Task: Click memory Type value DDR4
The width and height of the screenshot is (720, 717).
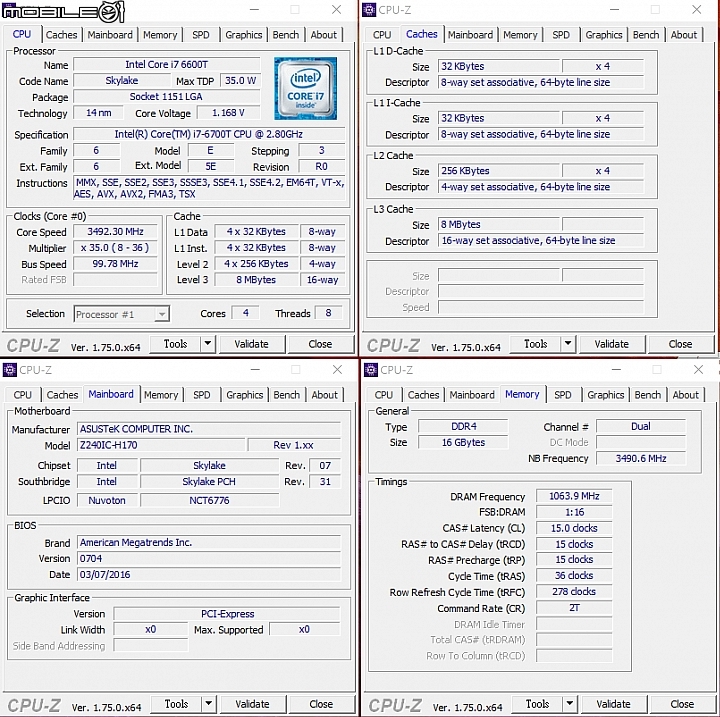Action: coord(463,426)
